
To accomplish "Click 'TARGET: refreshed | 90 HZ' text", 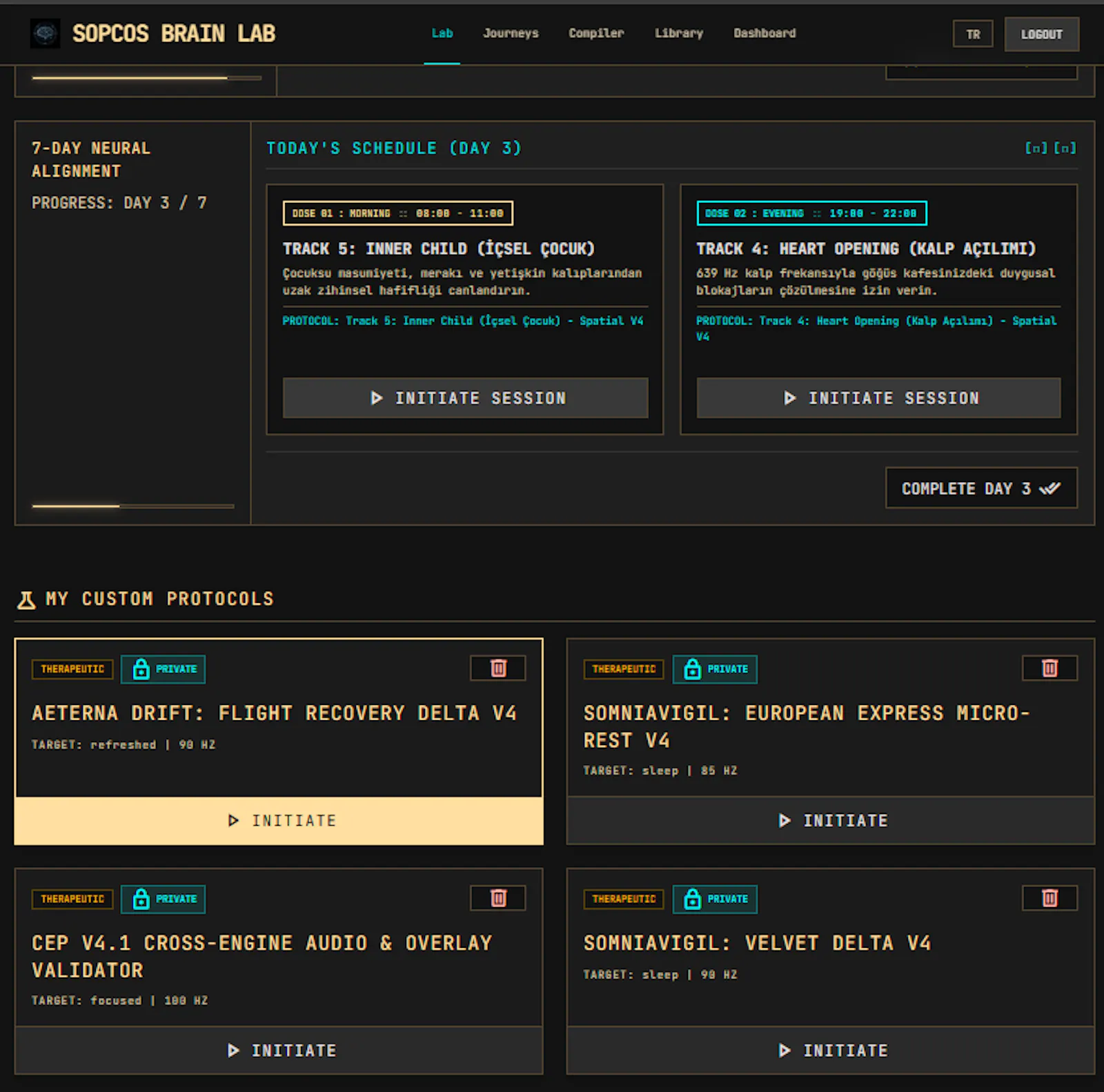I will [124, 744].
